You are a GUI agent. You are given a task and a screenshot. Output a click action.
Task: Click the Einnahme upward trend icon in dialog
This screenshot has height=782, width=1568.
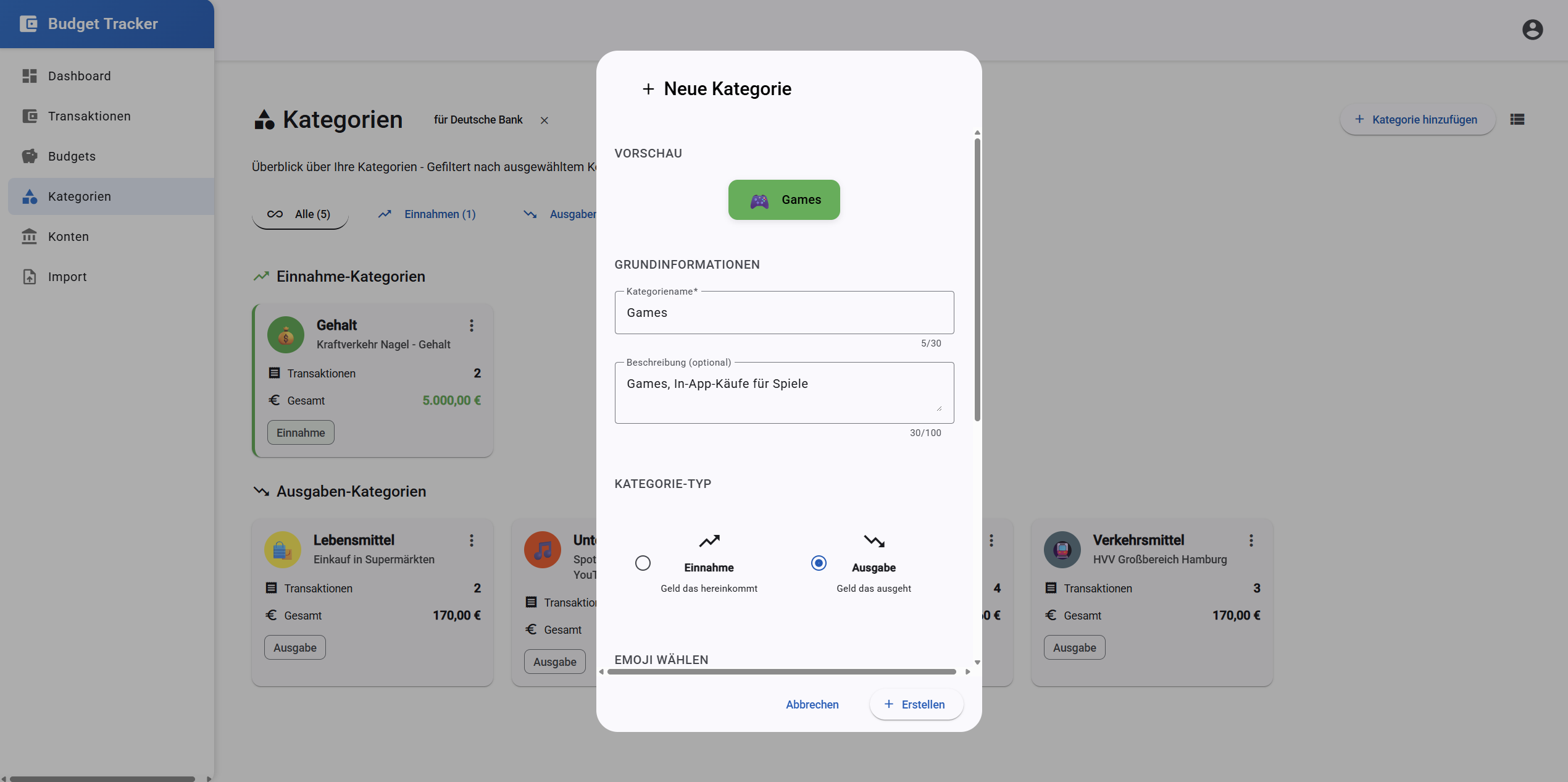(x=709, y=541)
